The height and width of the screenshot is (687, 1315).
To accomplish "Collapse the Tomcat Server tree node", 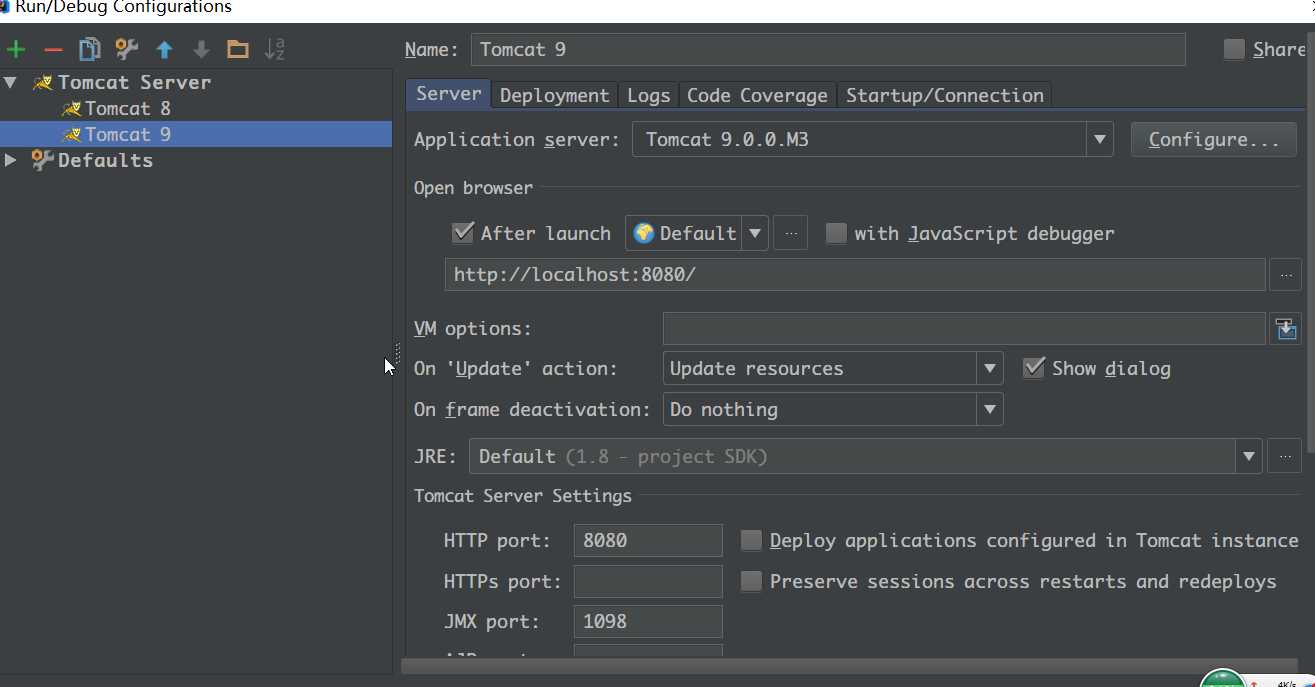I will point(10,82).
